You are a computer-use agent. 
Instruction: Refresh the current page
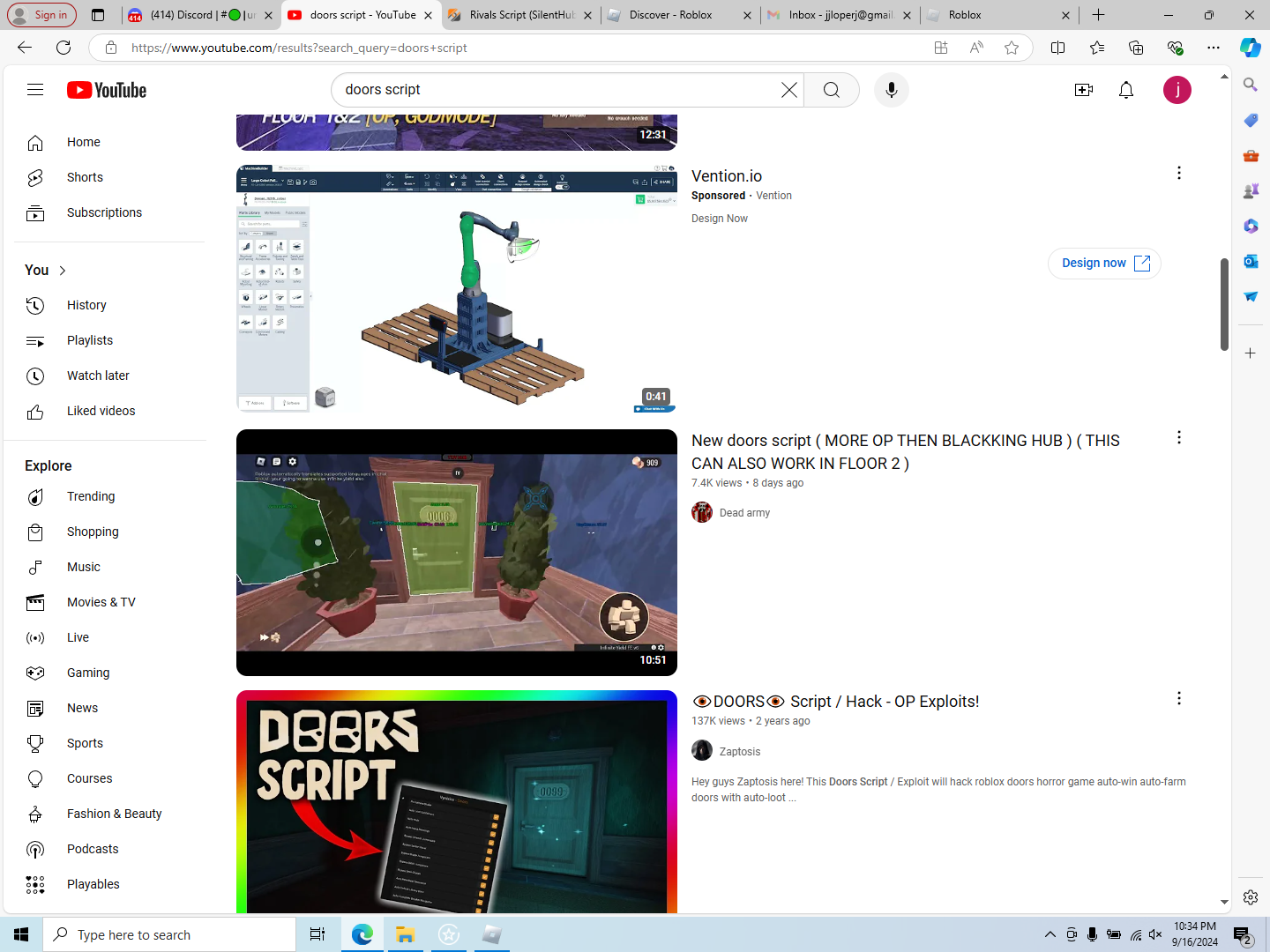(x=63, y=48)
